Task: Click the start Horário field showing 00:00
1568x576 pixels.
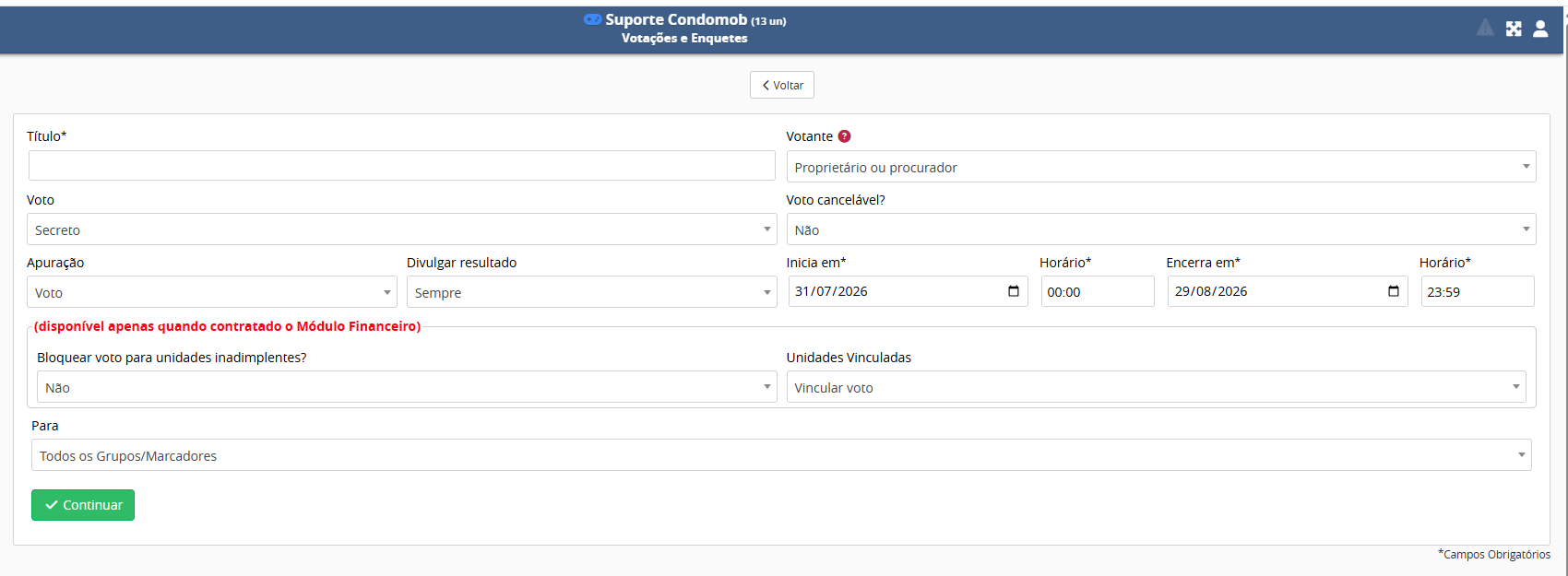Action: click(x=1098, y=291)
